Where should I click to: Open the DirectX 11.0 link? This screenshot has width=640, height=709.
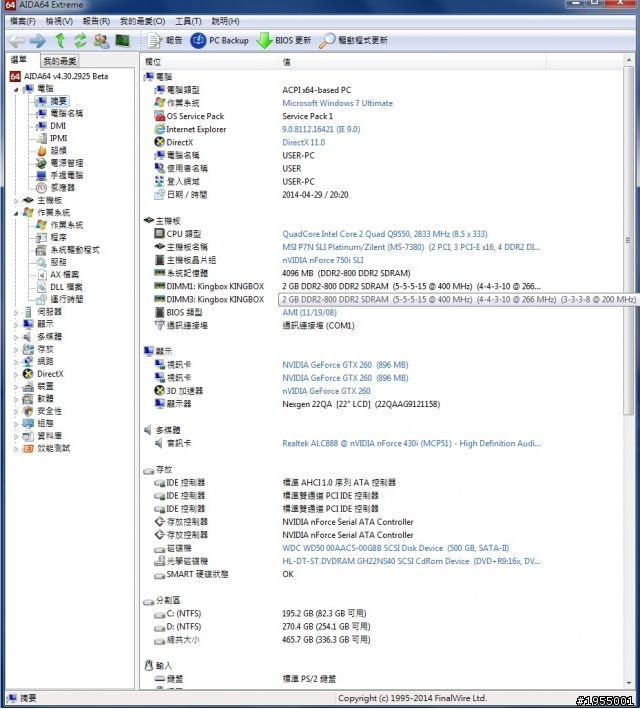303,142
